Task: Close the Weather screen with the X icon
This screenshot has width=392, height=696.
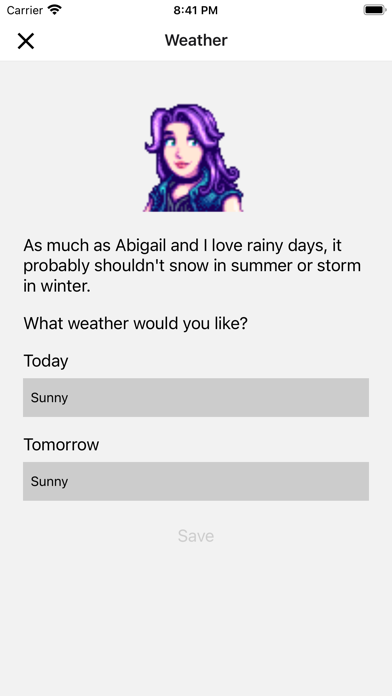Action: pos(26,41)
